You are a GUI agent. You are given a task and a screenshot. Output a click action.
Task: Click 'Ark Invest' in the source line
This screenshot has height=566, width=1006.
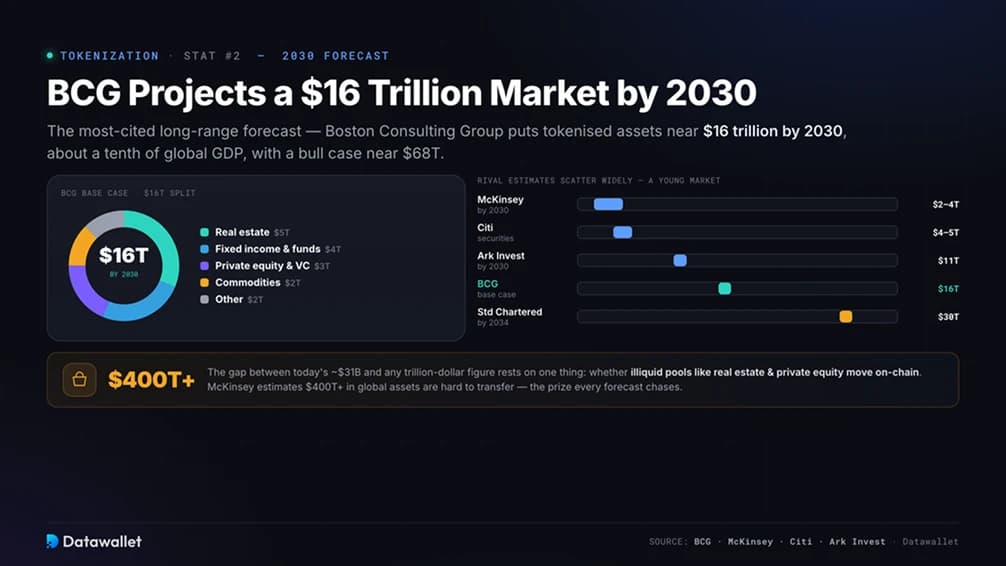[x=857, y=542]
